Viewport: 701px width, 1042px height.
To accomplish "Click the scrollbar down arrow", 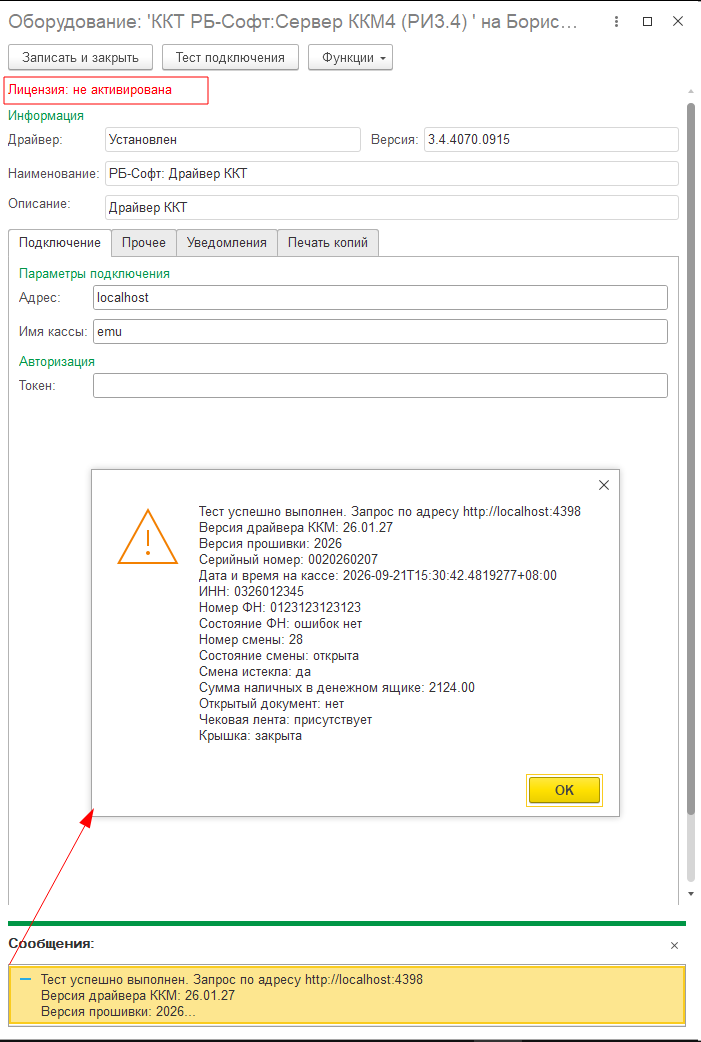I will pyautogui.click(x=691, y=894).
